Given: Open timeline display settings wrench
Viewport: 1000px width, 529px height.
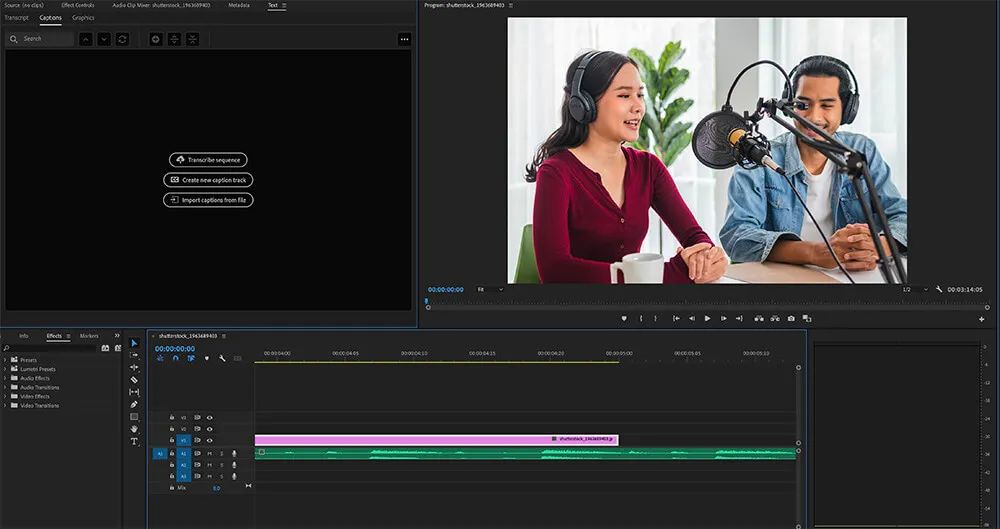Looking at the screenshot, I should (x=222, y=358).
